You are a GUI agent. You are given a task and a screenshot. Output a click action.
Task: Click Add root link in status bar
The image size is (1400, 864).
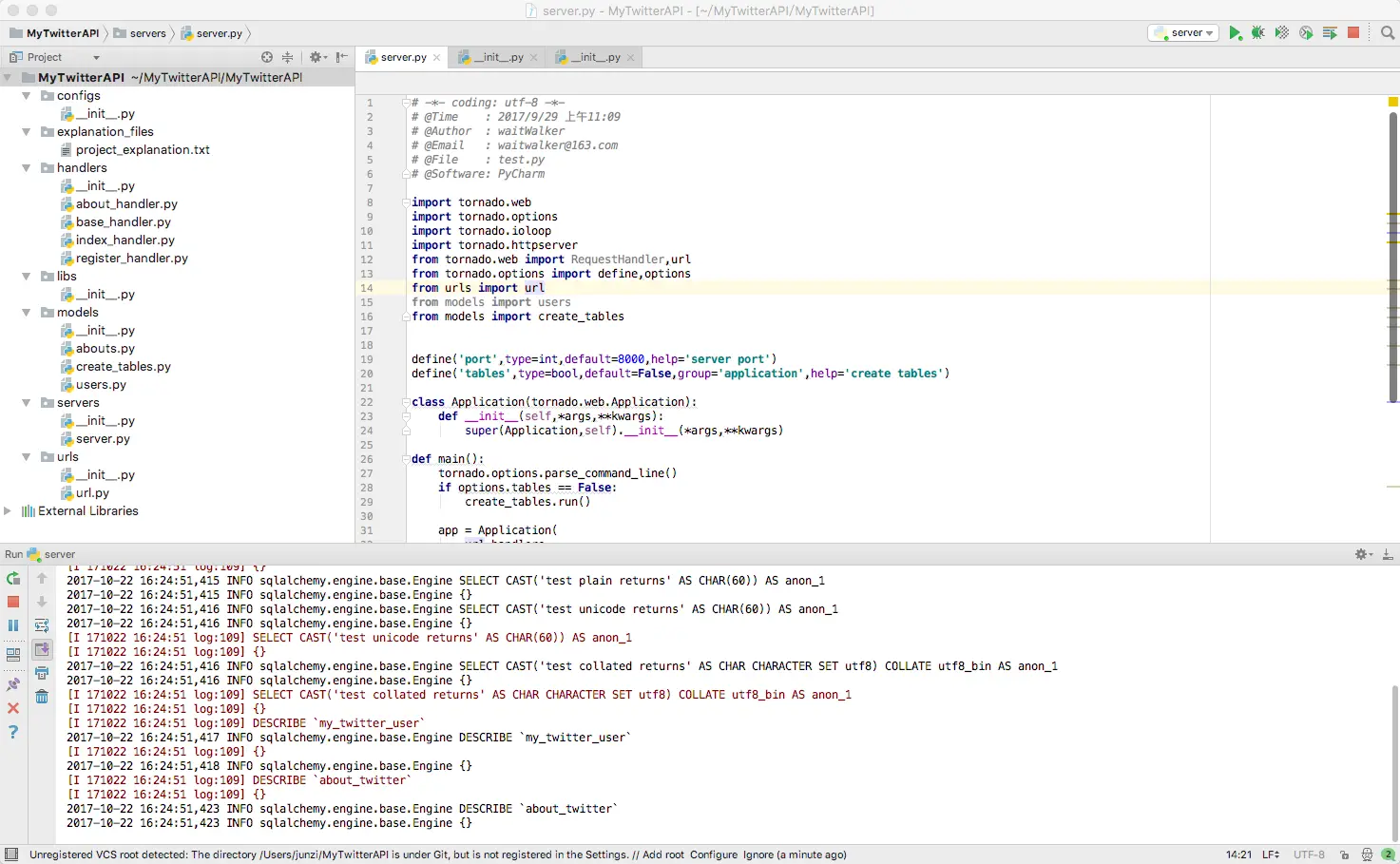tap(662, 854)
